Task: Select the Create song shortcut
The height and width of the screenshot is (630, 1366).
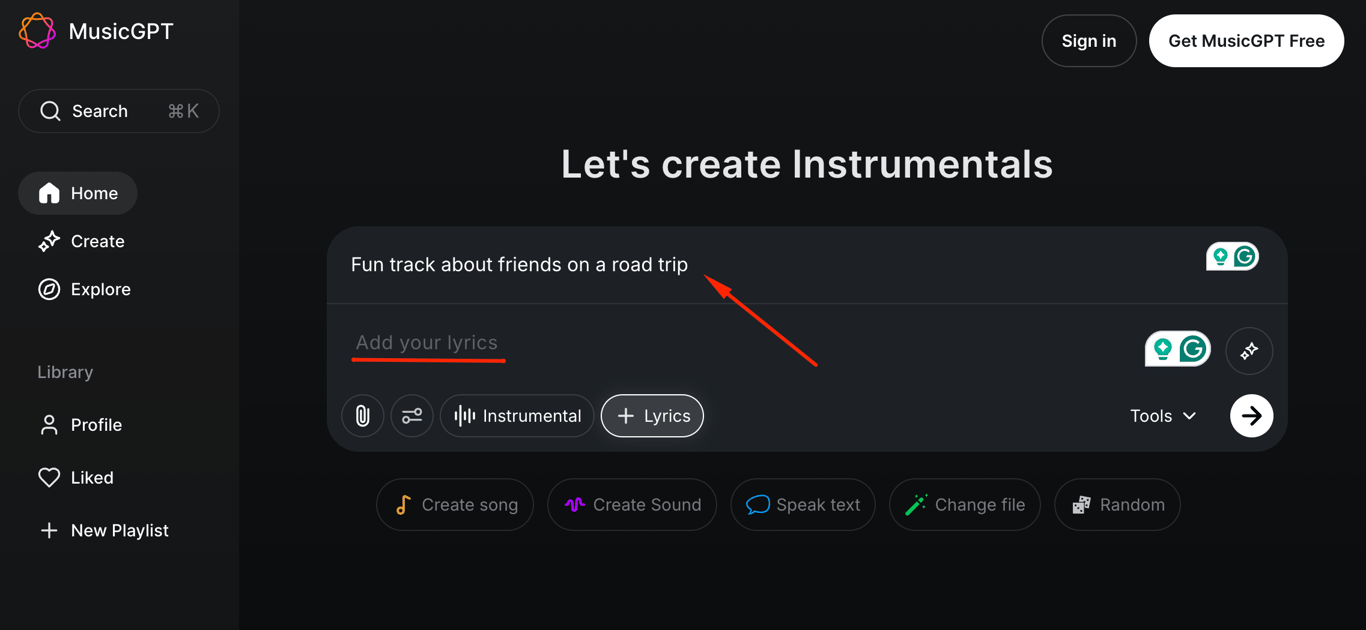Action: 455,504
